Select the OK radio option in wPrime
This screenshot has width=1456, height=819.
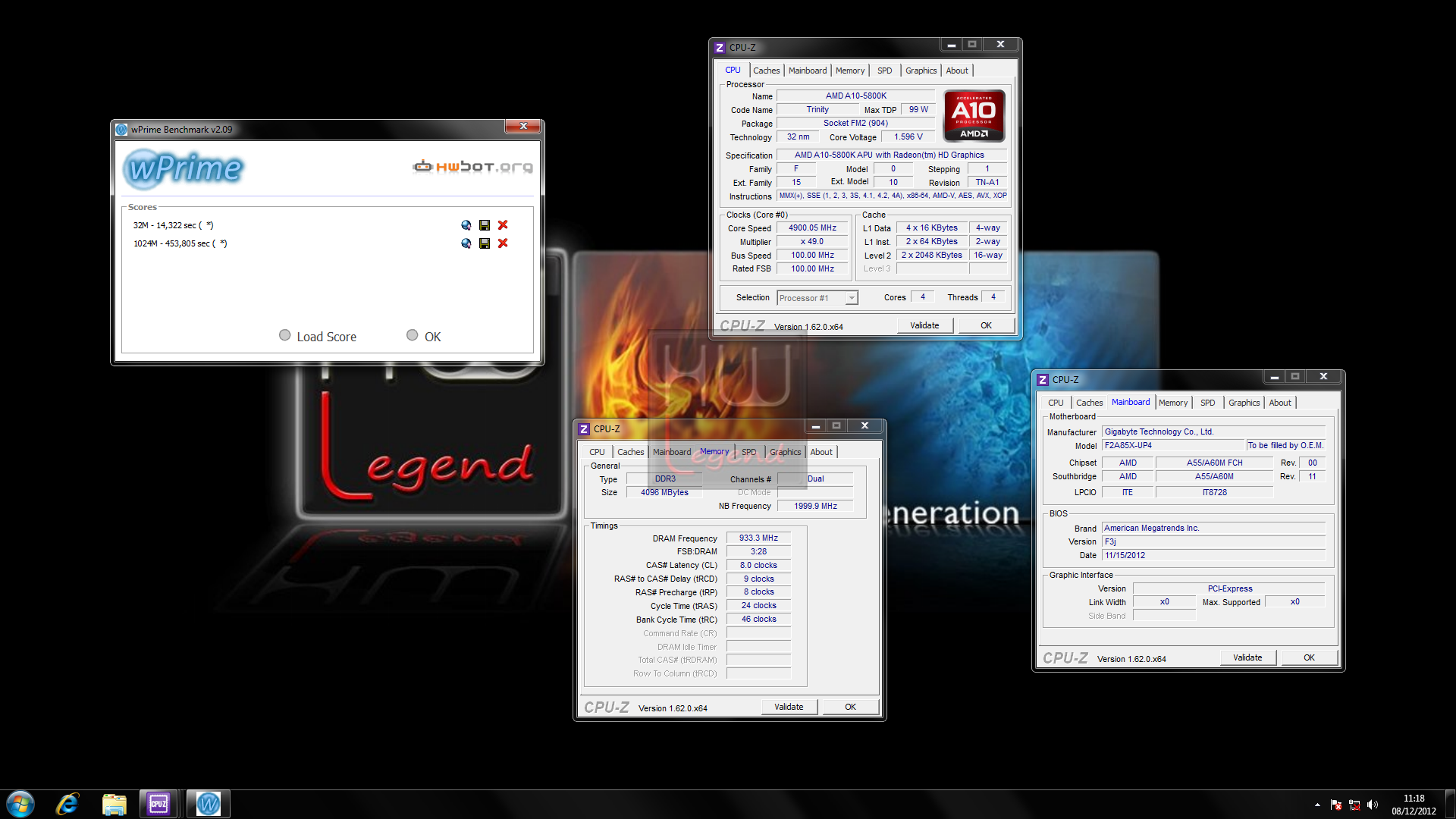point(412,335)
